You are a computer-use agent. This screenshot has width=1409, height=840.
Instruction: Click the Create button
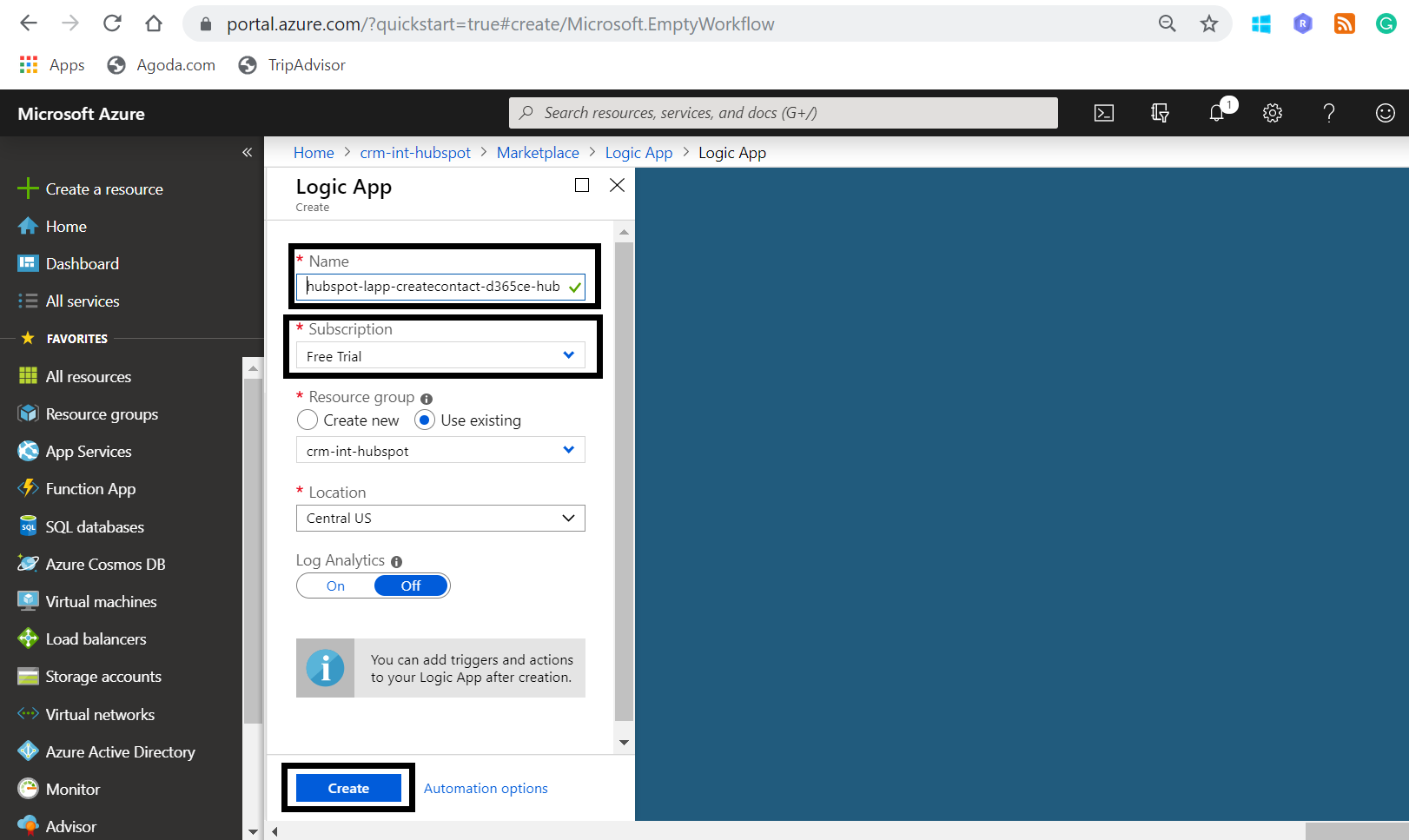click(x=347, y=787)
